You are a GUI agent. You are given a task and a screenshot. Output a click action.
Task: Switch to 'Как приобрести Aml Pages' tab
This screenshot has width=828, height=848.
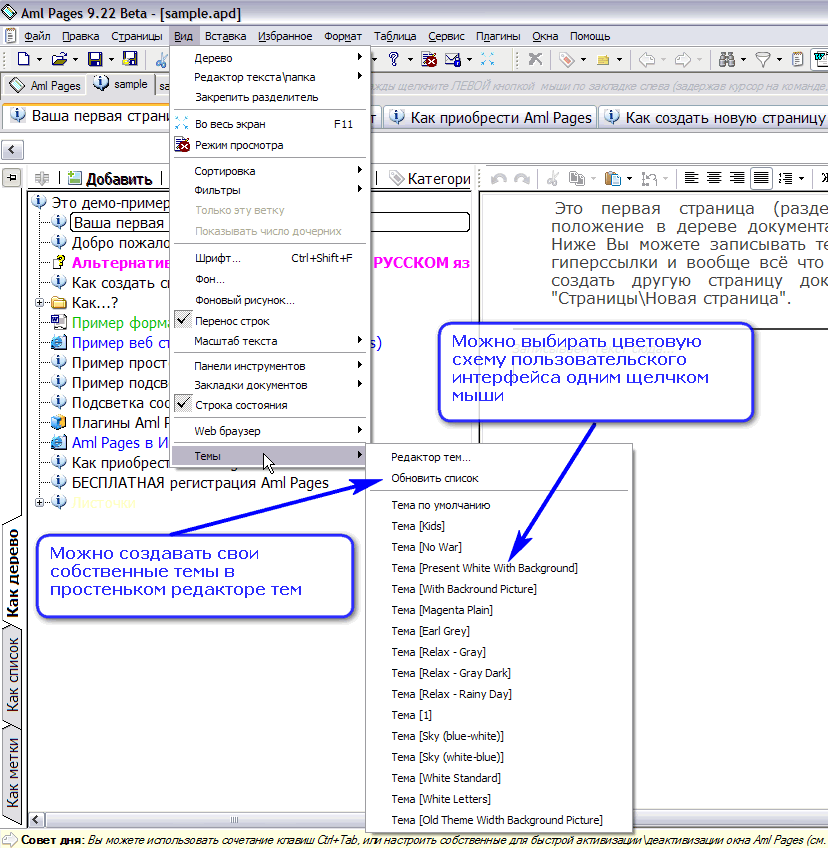[x=492, y=117]
